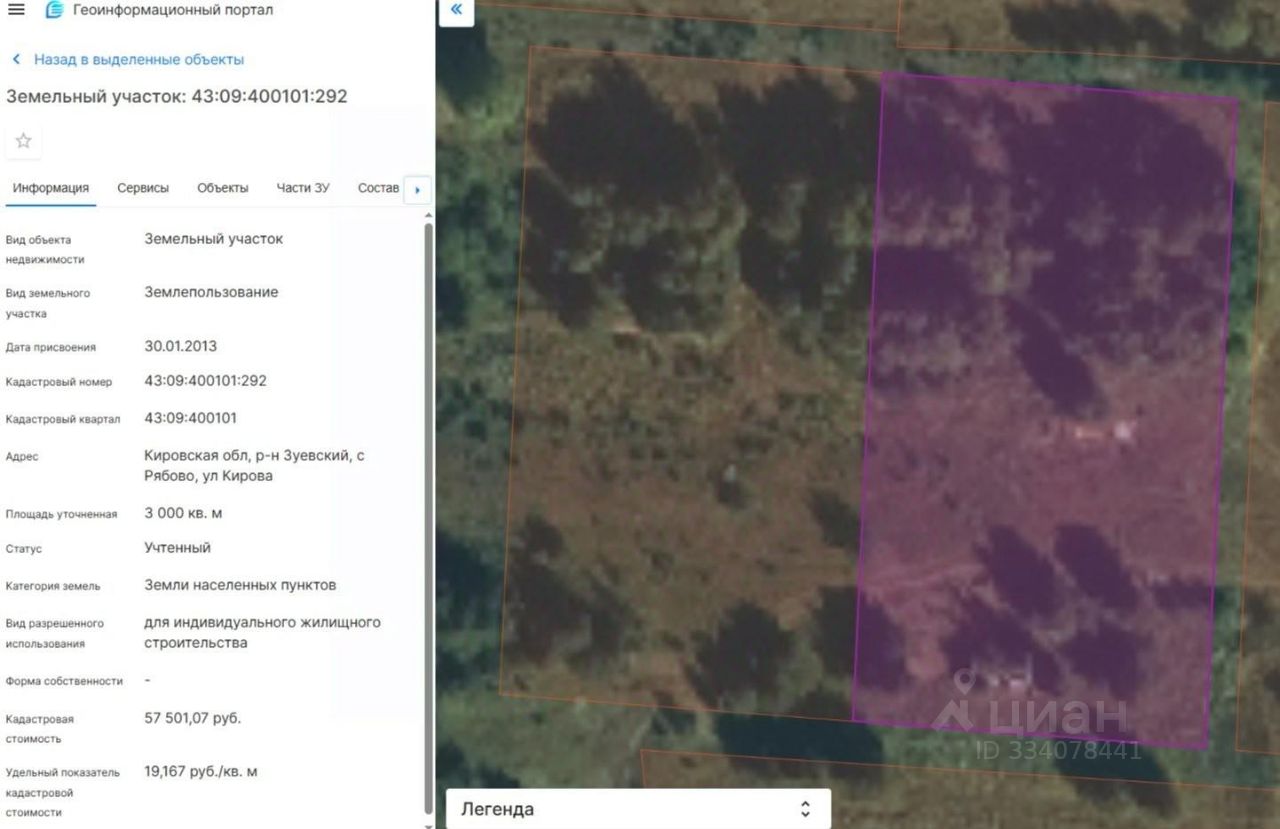
Task: Select the Части ЗУ tab
Action: [x=303, y=188]
